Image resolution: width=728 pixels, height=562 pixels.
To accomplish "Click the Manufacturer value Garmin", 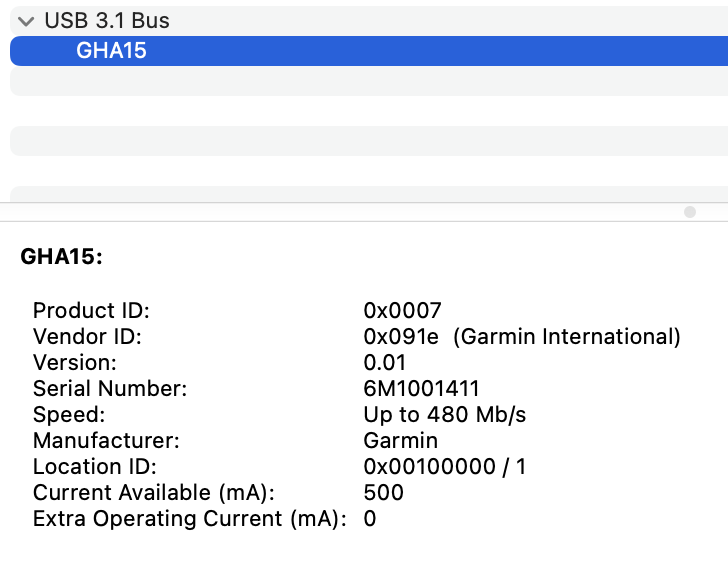I will pyautogui.click(x=400, y=440).
